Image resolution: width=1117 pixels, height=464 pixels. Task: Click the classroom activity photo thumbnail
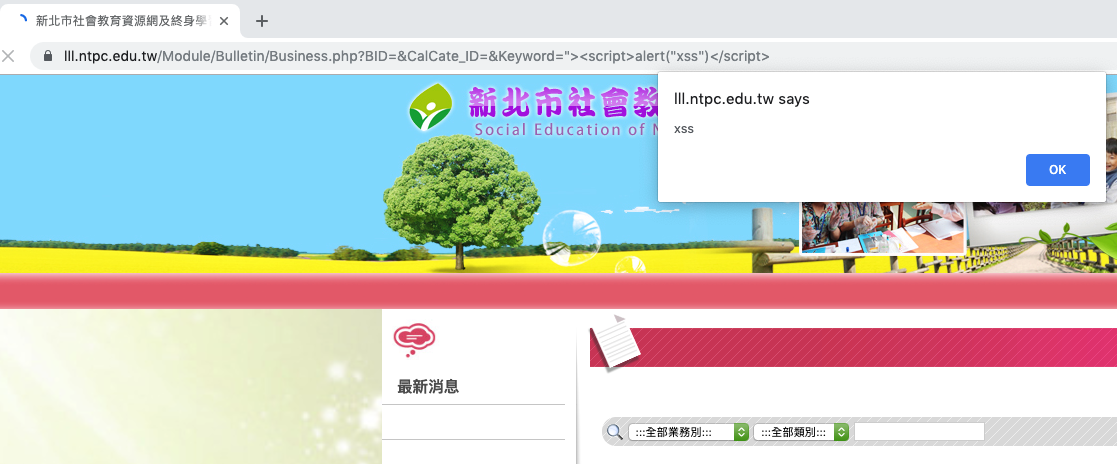(x=883, y=227)
